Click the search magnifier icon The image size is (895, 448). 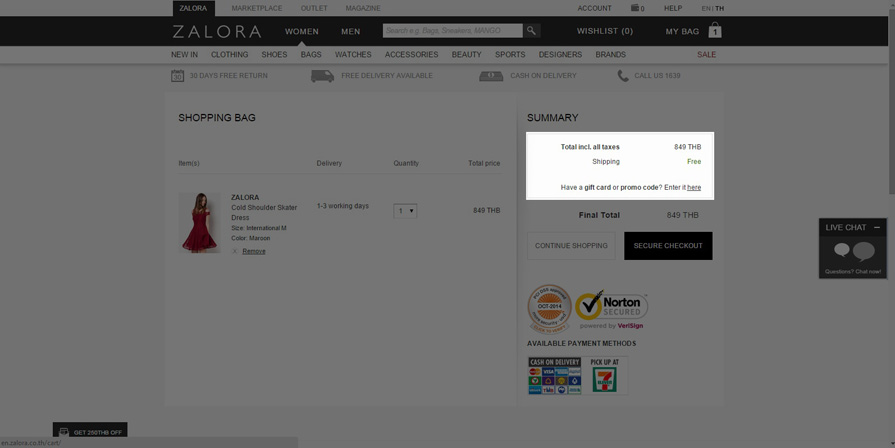click(x=531, y=31)
